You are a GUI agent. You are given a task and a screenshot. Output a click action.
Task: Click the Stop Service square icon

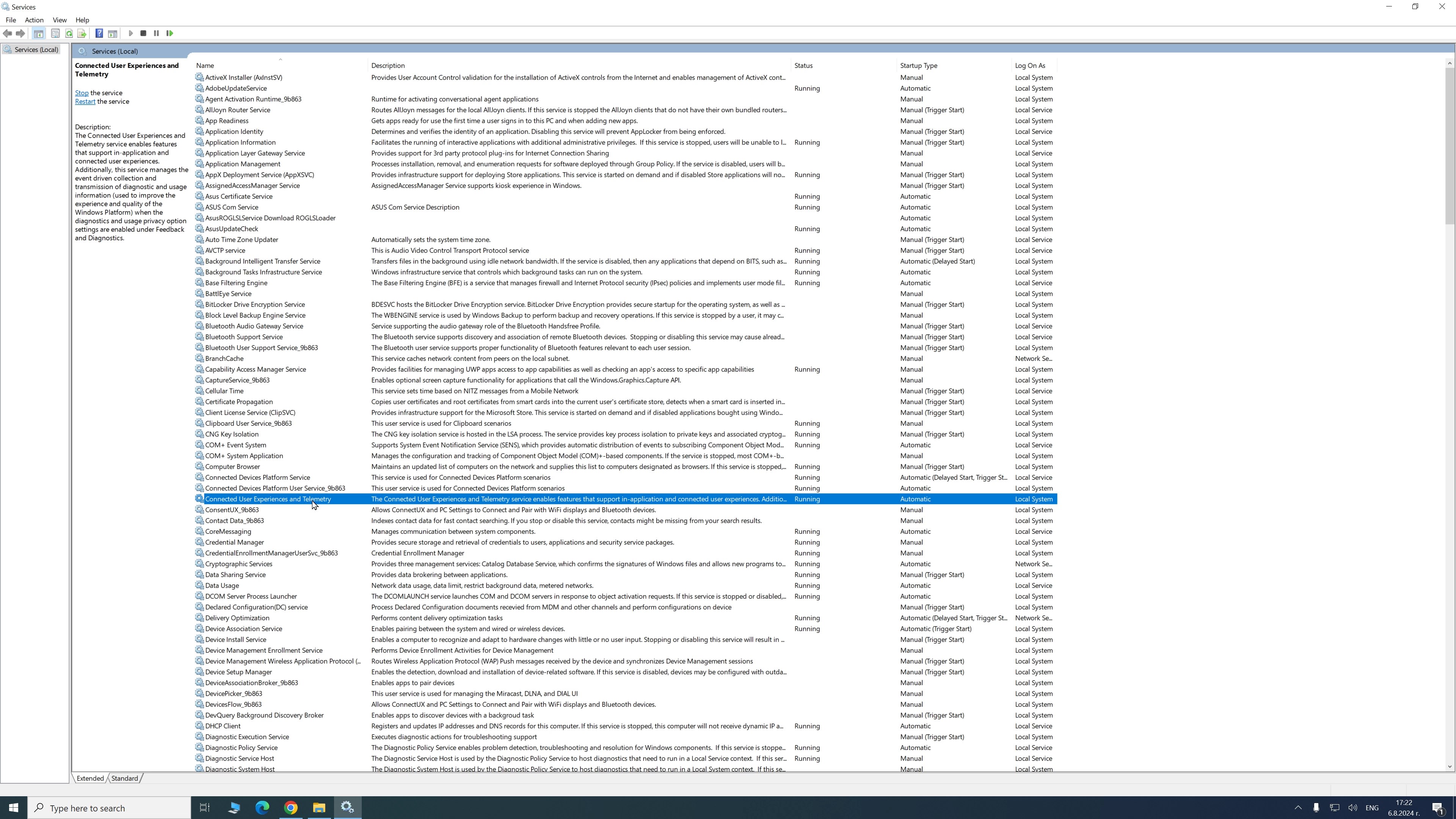[144, 33]
